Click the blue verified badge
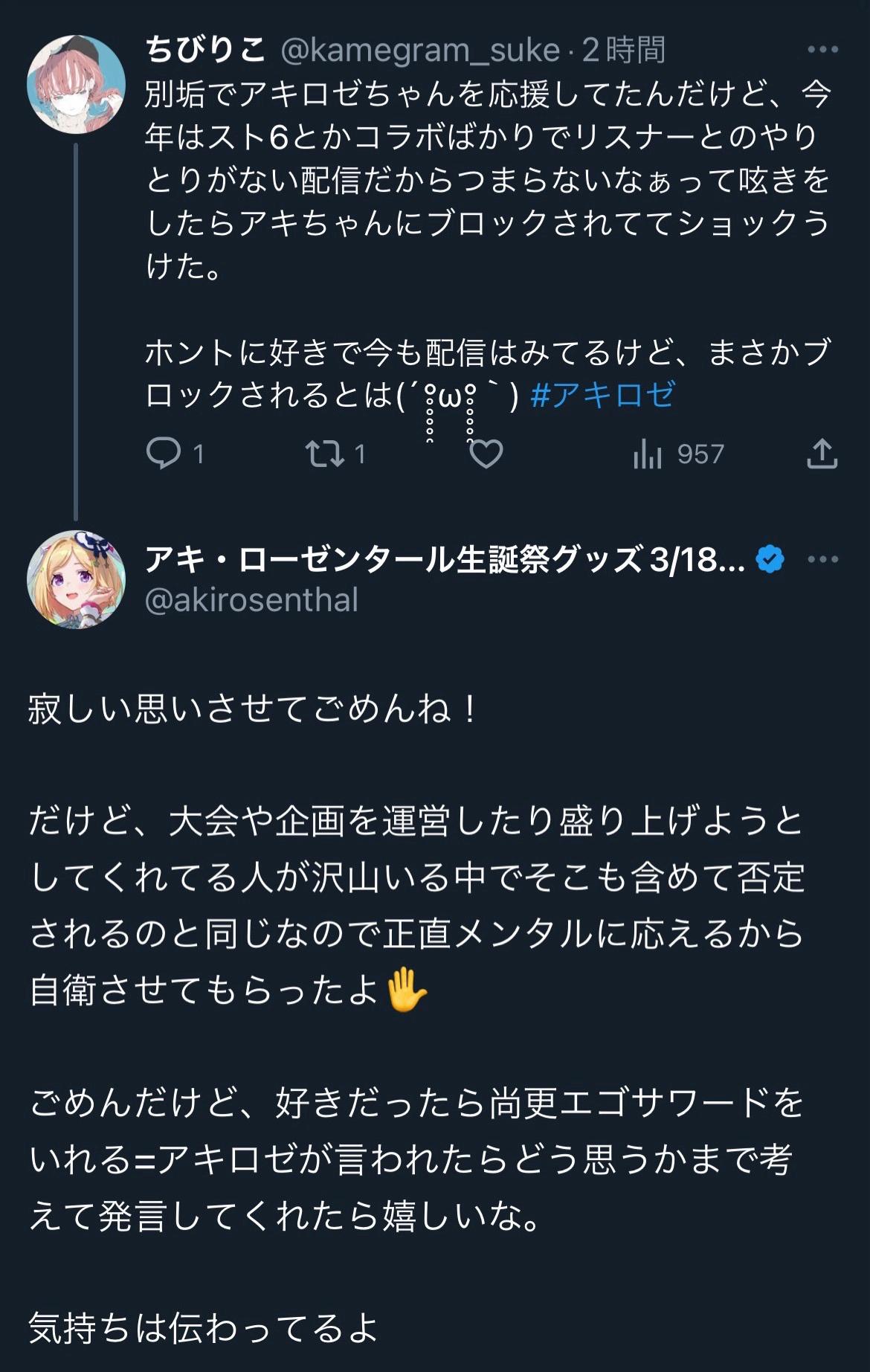 [770, 559]
